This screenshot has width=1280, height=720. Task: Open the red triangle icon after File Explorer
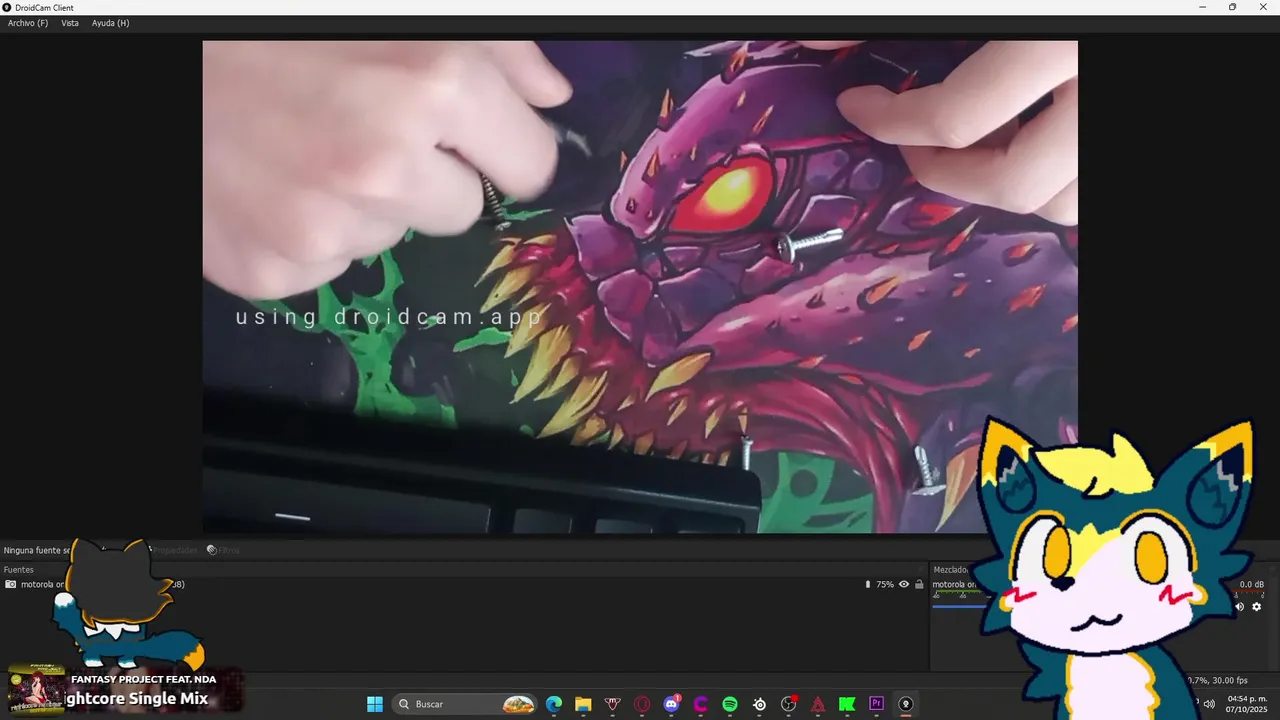(x=612, y=704)
